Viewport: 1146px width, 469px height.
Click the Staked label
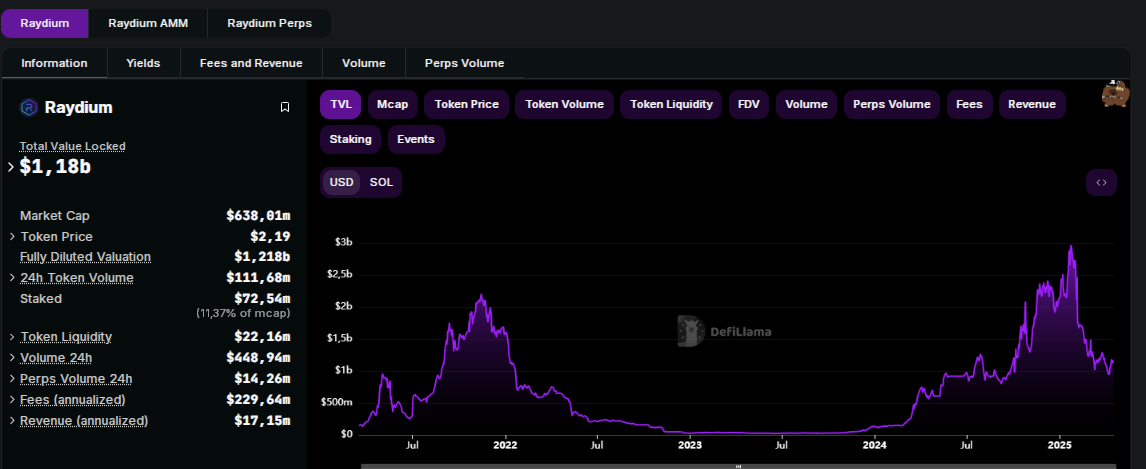41,299
